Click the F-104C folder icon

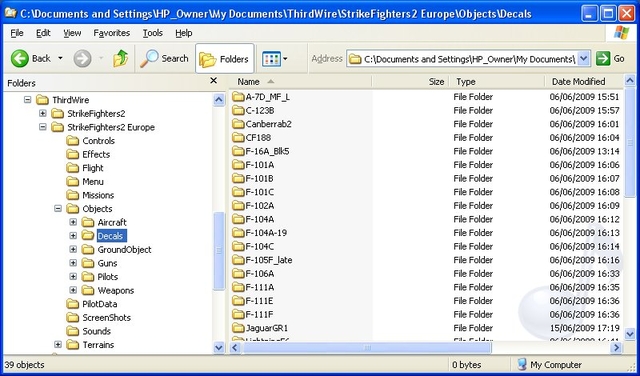click(238, 247)
